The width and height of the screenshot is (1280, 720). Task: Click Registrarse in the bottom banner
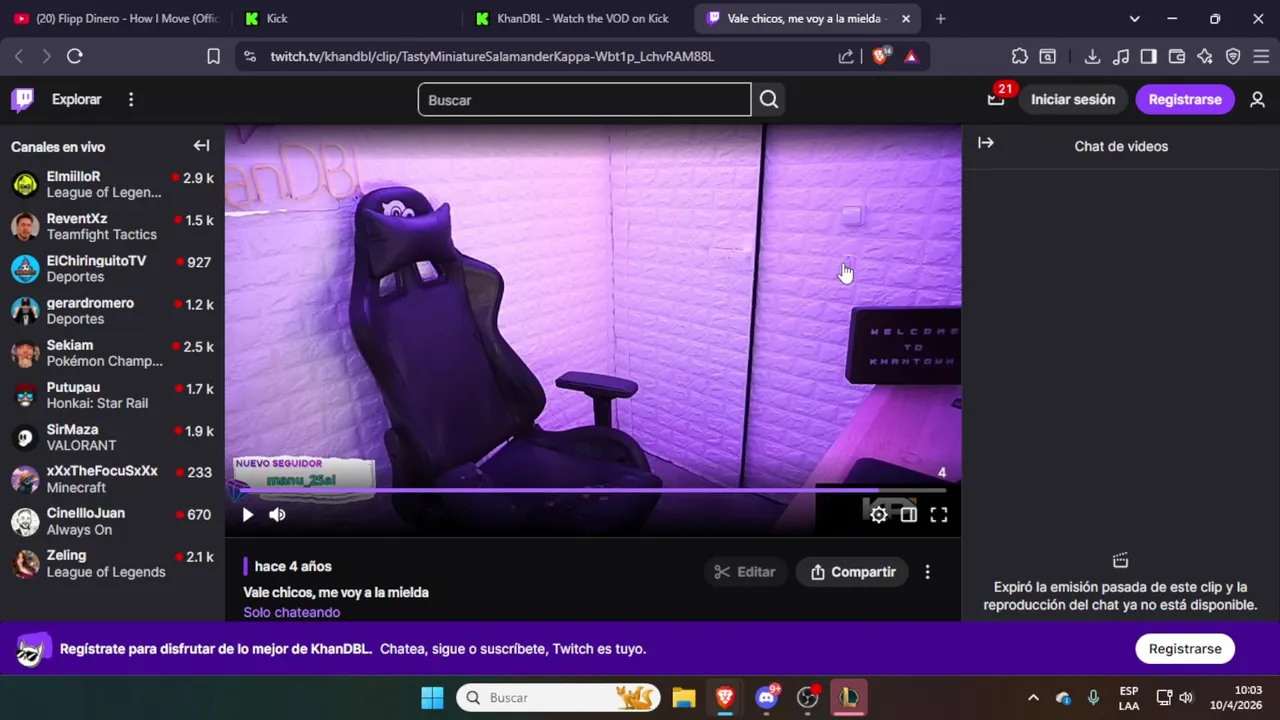tap(1185, 649)
